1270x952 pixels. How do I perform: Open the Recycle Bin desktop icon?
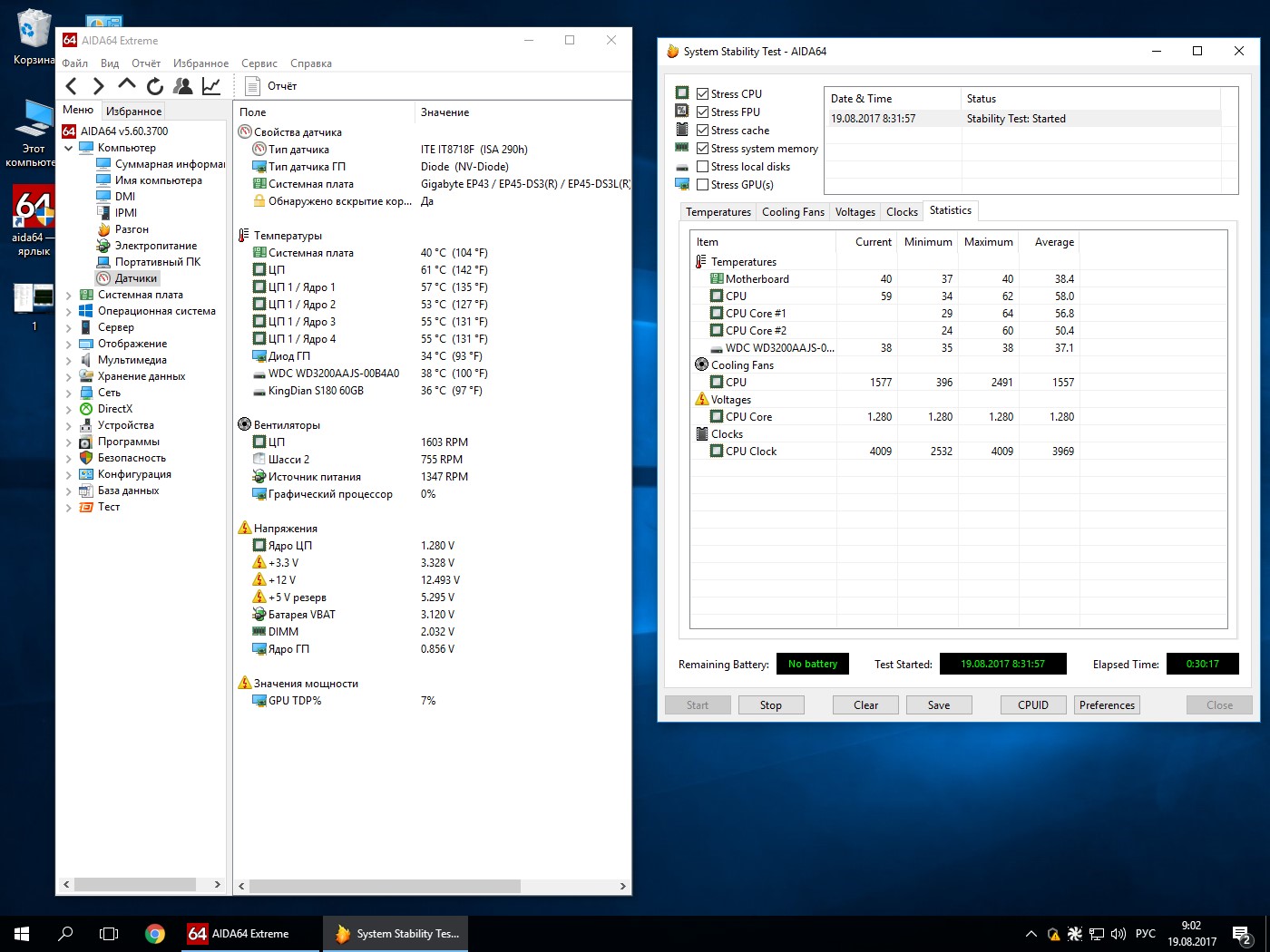[x=34, y=38]
